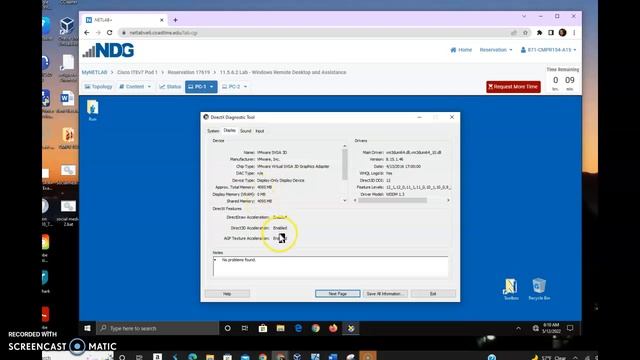Switch to the Status tab
Viewport: 640px width, 360px height.
(x=170, y=87)
